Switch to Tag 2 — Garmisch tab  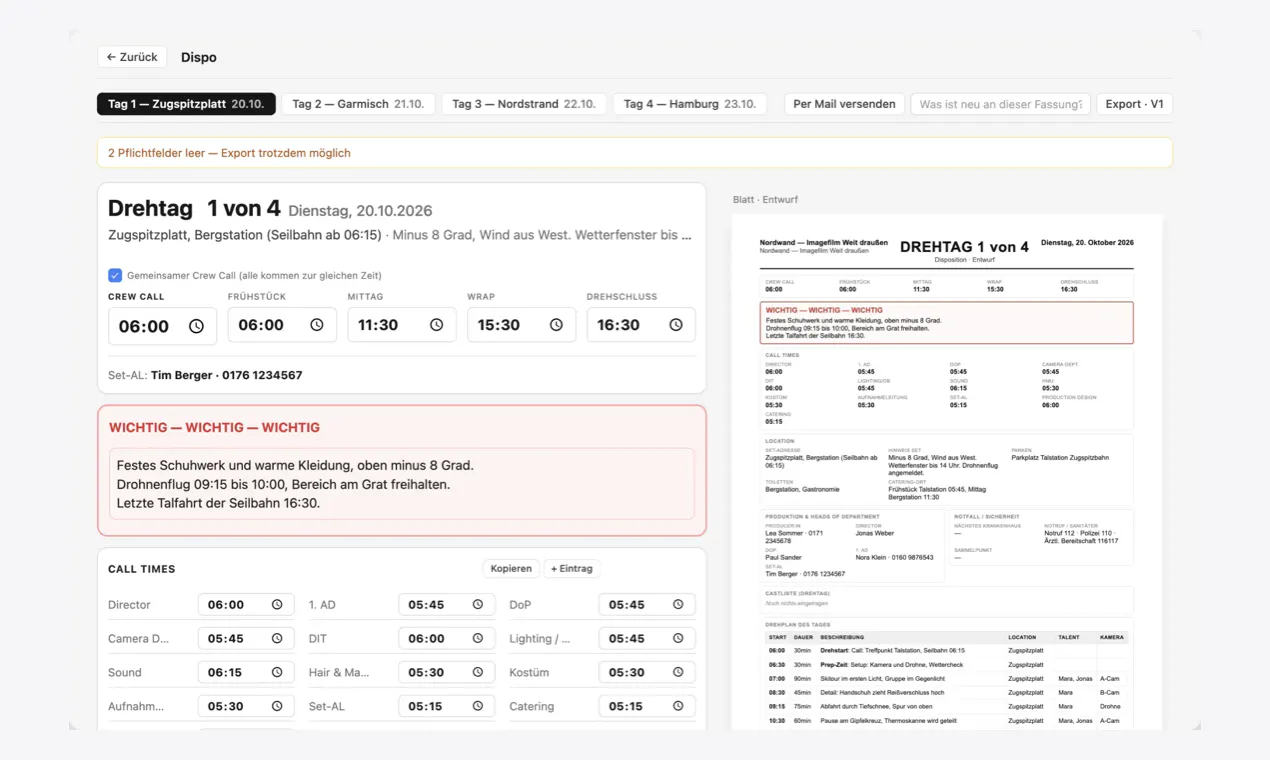tap(358, 104)
